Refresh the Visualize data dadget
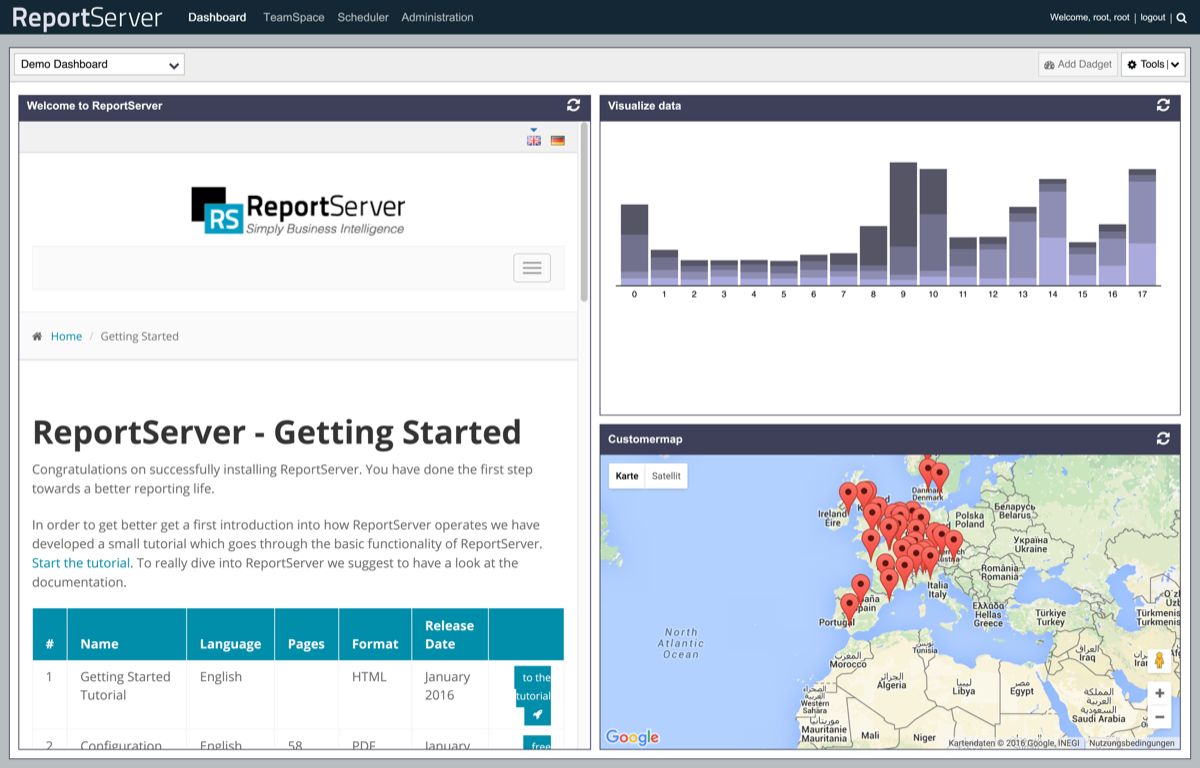Screen dimensions: 1200x768 pos(1163,105)
